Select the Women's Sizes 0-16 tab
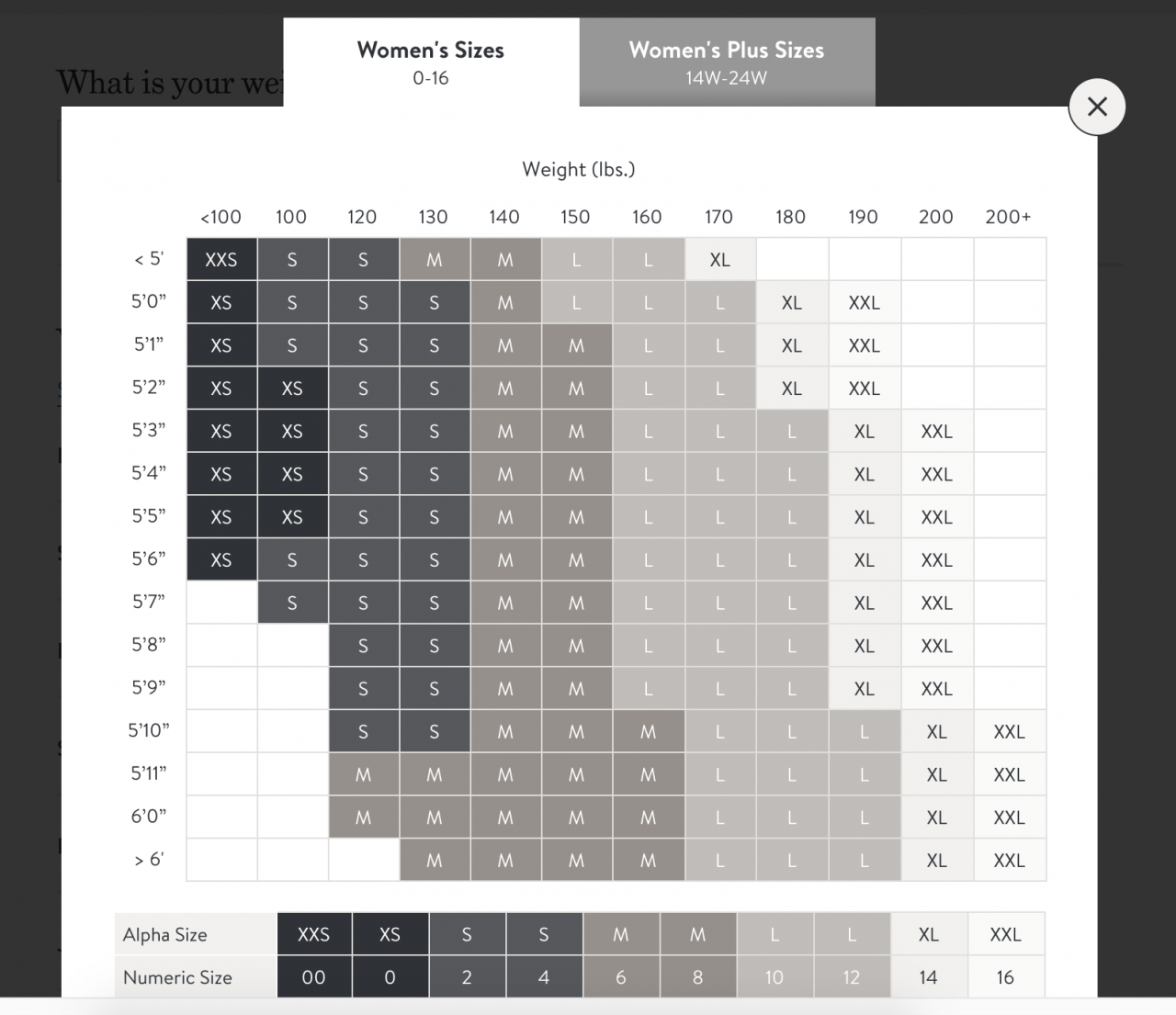 pos(430,62)
